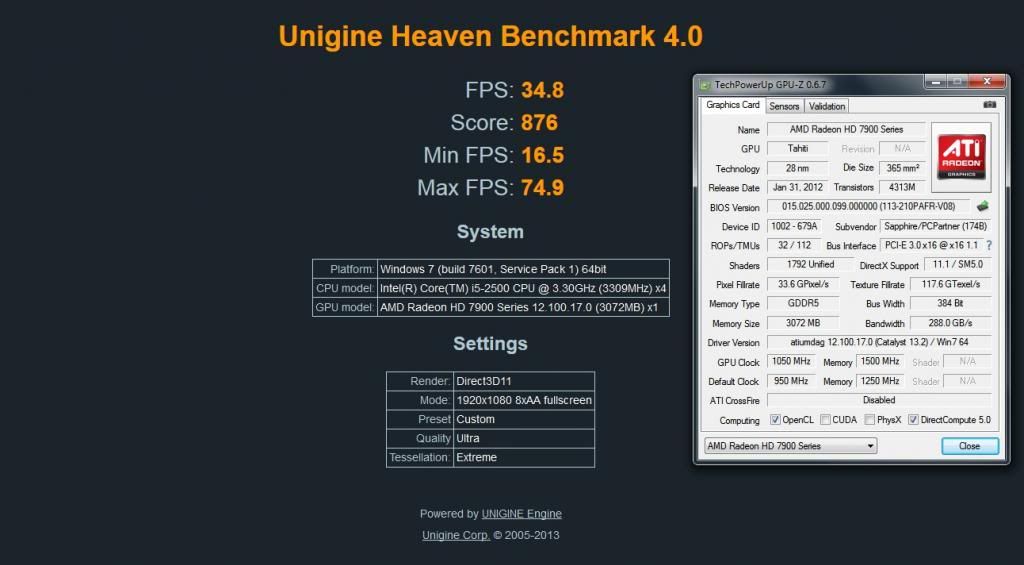This screenshot has height=565, width=1024.
Task: Click the ATI CrossFire Disabled field
Action: click(x=879, y=400)
